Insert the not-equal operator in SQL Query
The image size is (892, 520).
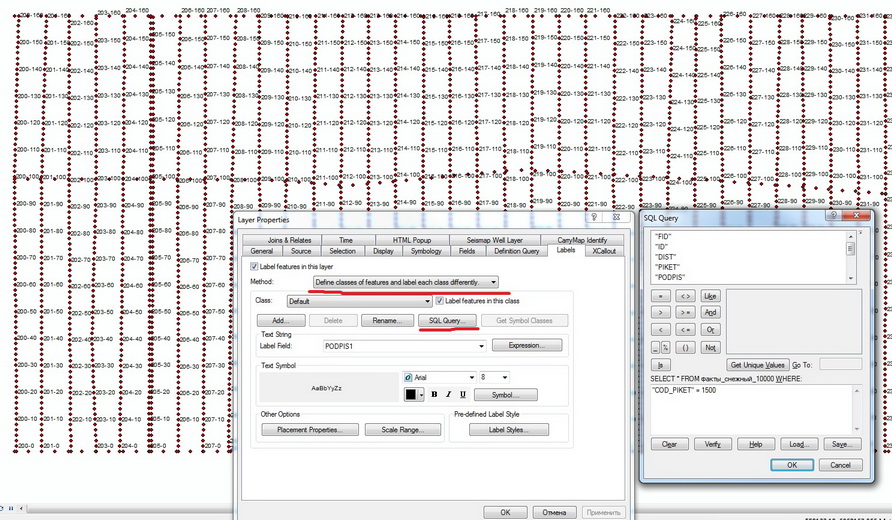click(686, 296)
